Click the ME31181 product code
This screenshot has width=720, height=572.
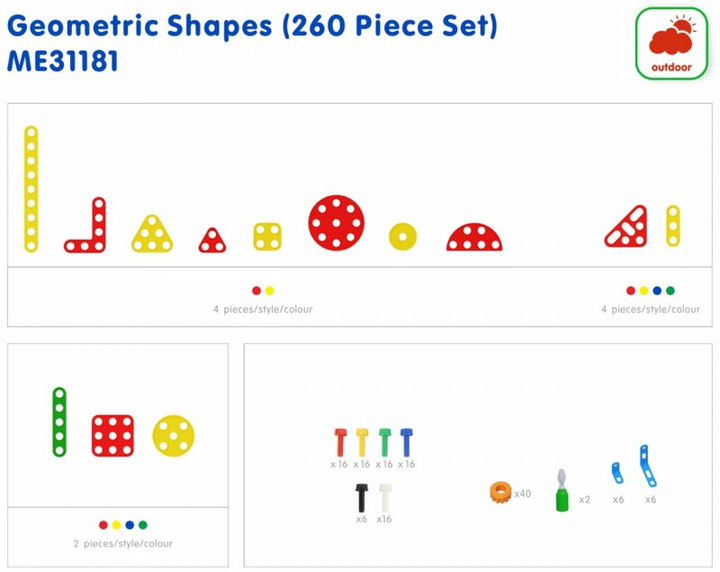62,62
